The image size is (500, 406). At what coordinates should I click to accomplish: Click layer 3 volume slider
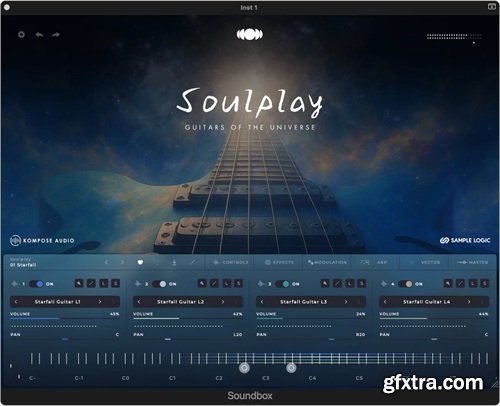pos(311,319)
